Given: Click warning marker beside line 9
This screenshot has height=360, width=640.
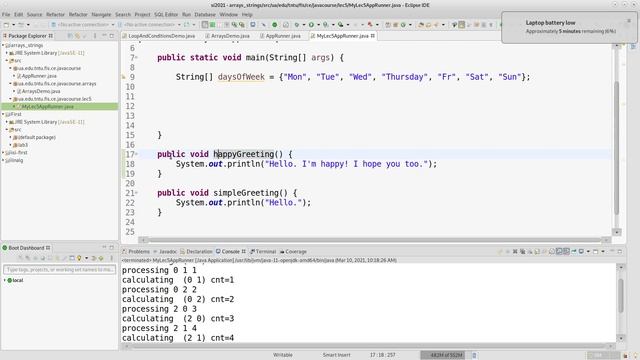Looking at the screenshot, I should pyautogui.click(x=123, y=77).
